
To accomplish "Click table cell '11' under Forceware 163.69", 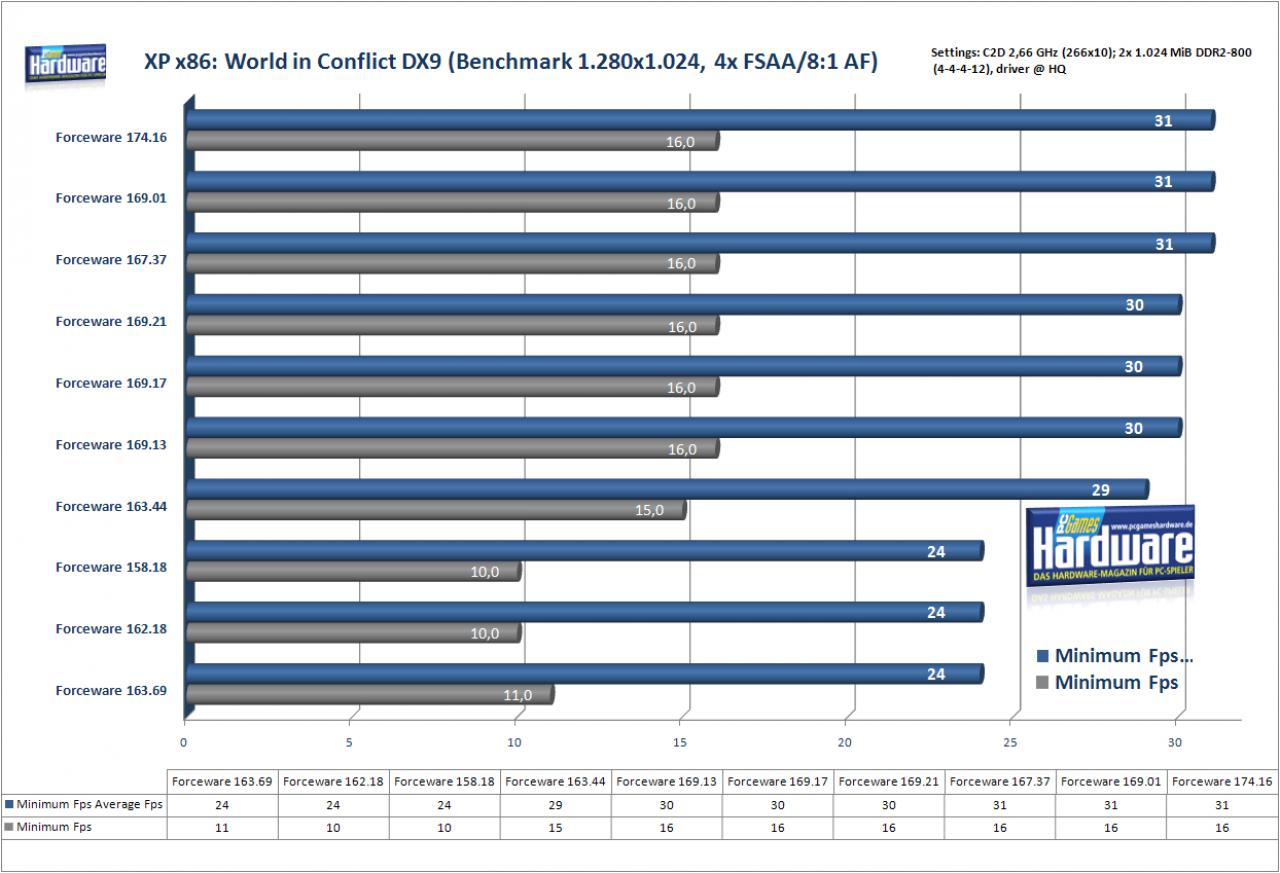I will 221,828.
